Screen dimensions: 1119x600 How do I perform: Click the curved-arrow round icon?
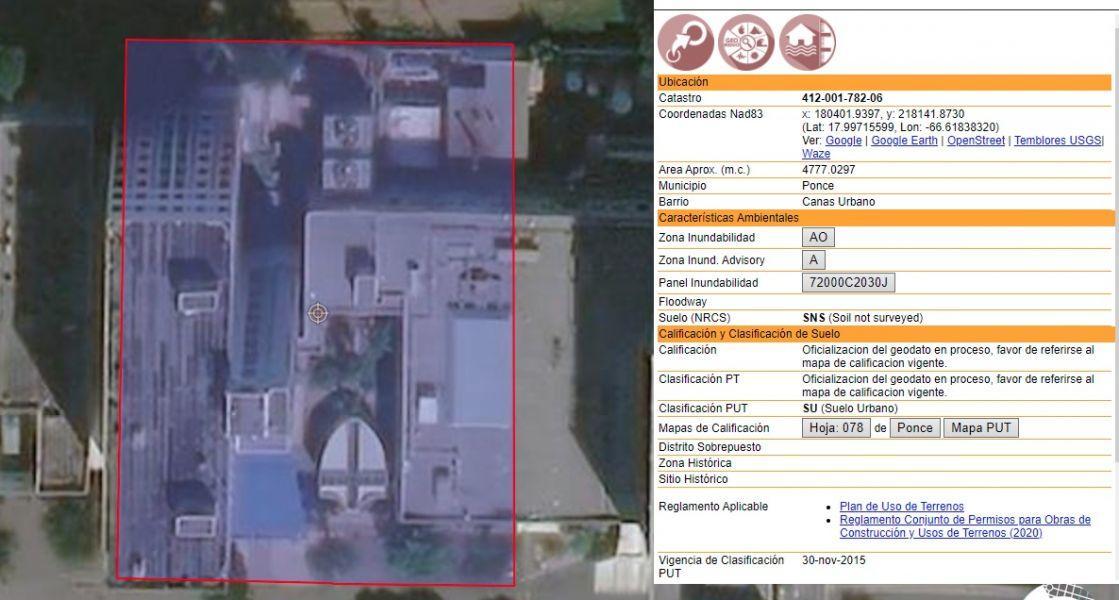(686, 43)
